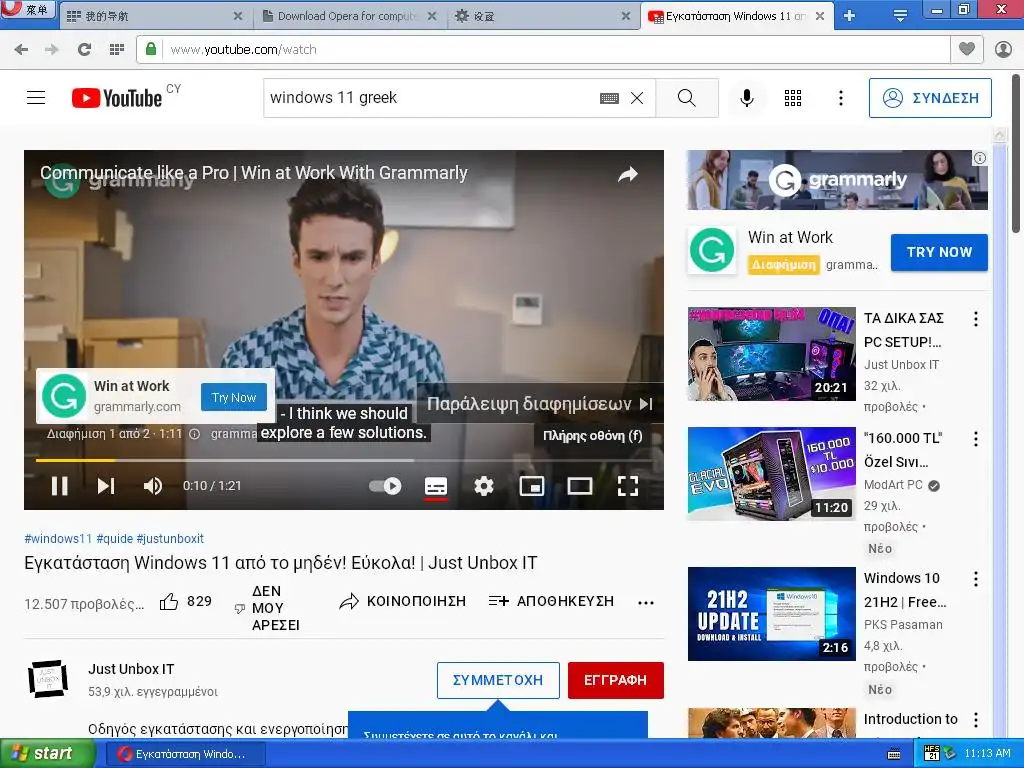Open options for PC SETUP video
This screenshot has width=1024, height=768.
(x=976, y=319)
